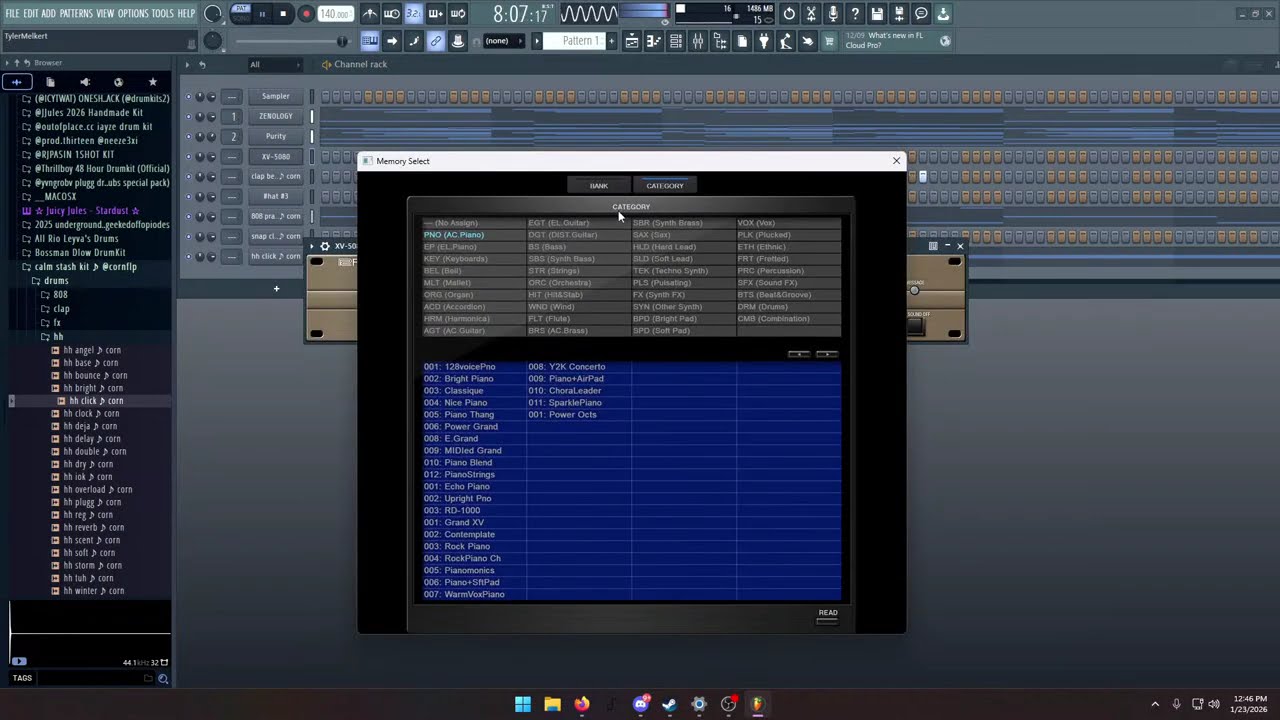This screenshot has width=1280, height=720.
Task: Select hh bounce corn sample in browser
Action: click(x=96, y=375)
